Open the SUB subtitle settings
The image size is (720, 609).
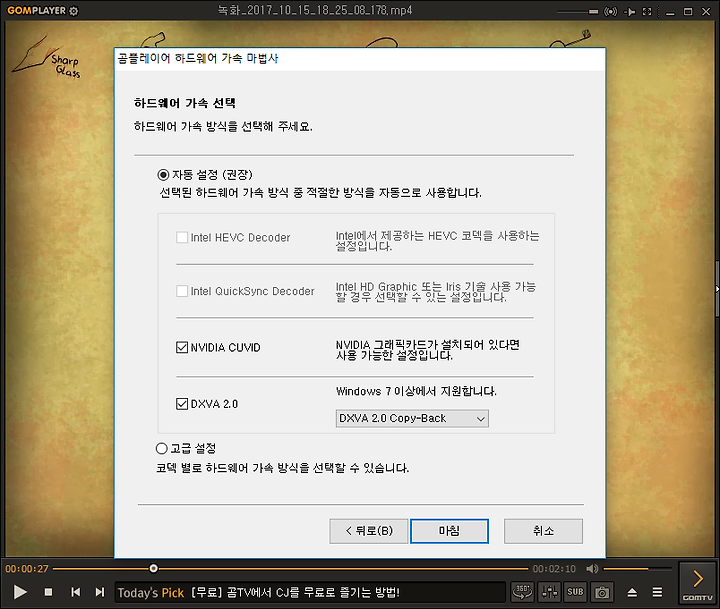(575, 592)
